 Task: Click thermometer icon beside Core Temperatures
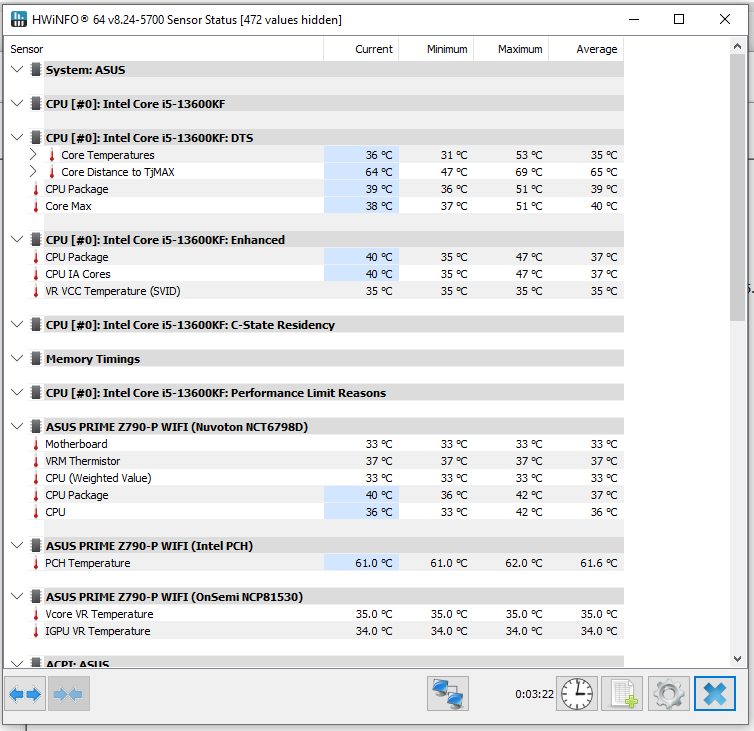(51, 155)
